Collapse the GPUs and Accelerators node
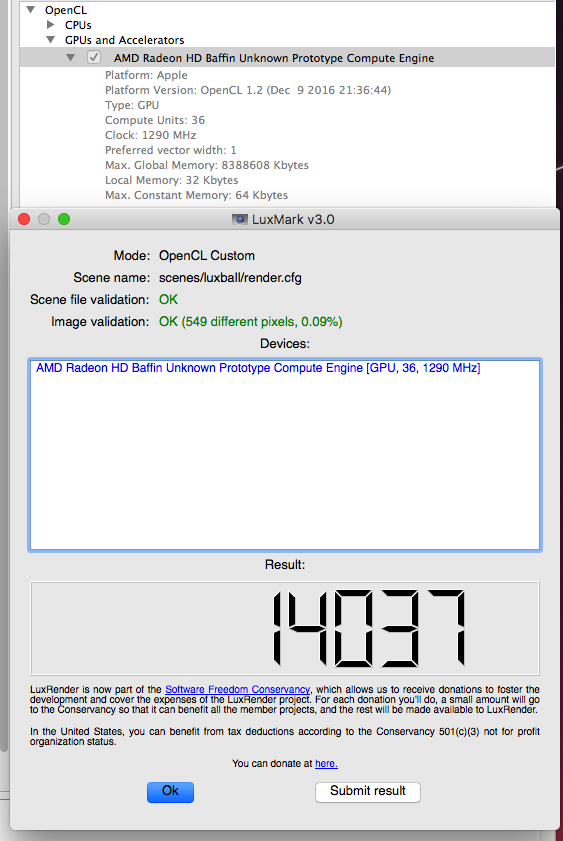The width and height of the screenshot is (563, 841). pos(50,40)
